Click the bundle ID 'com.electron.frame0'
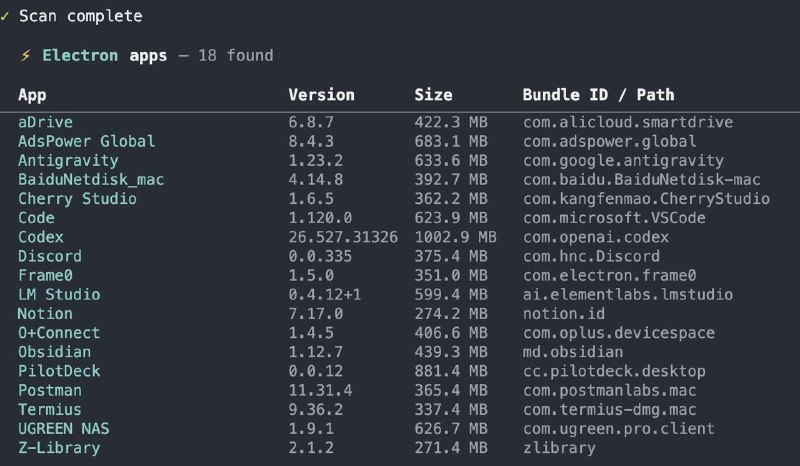Image resolution: width=800 pixels, height=466 pixels. pyautogui.click(x=610, y=276)
